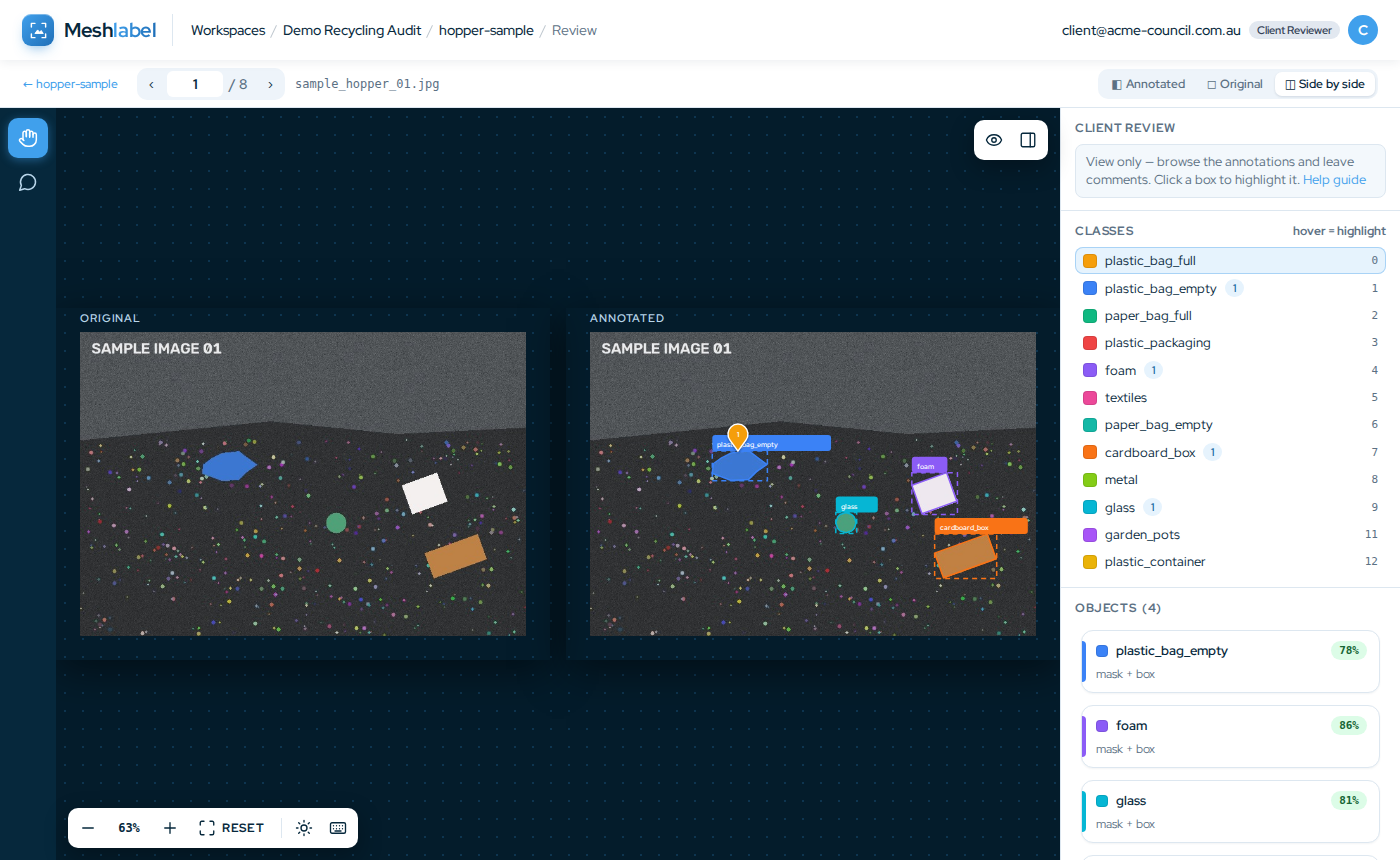Viewport: 1400px width, 860px height.
Task: Click the cardboard_box label on annotated image
Action: click(x=981, y=526)
